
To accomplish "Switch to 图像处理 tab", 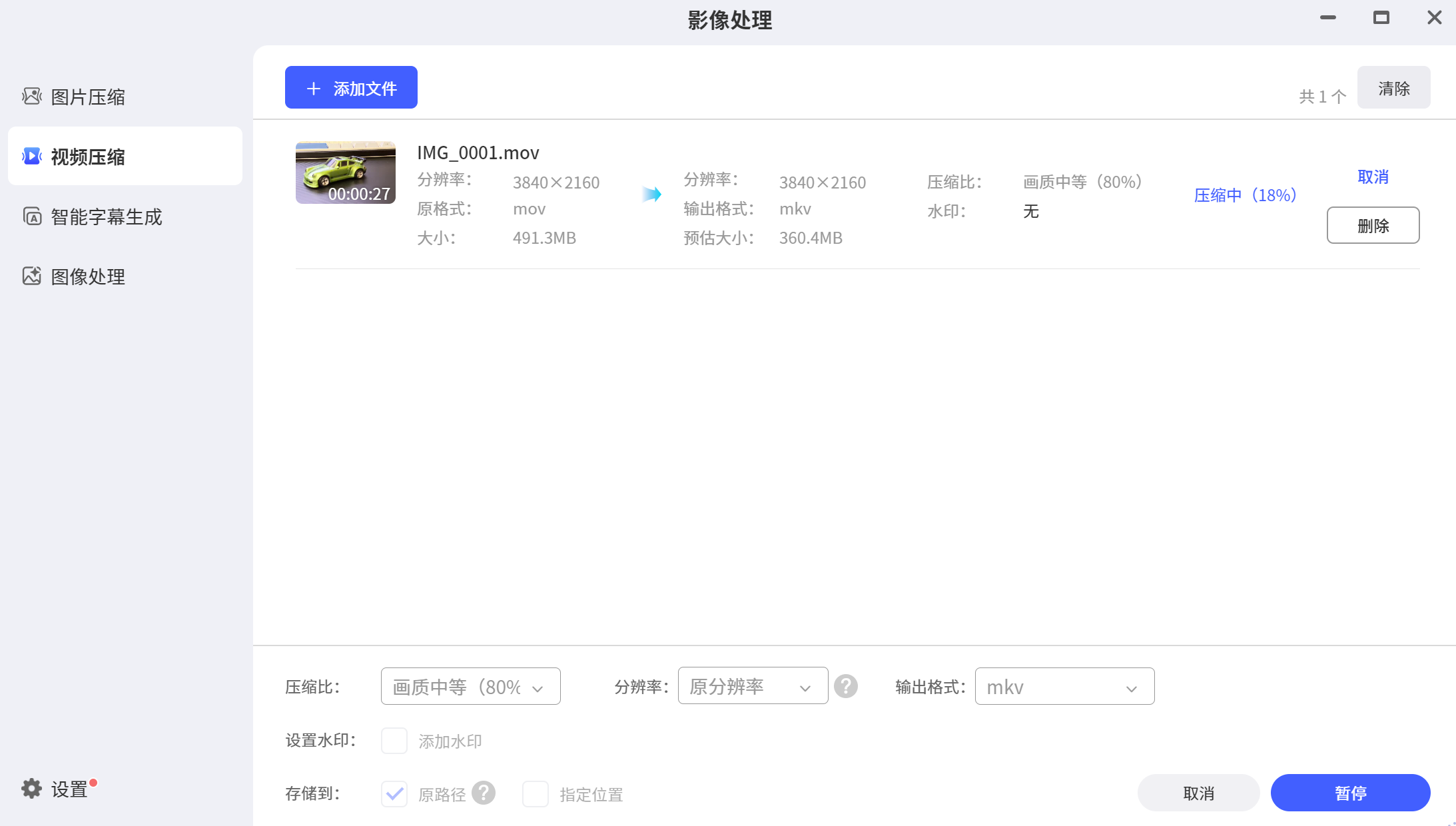I will click(x=88, y=276).
